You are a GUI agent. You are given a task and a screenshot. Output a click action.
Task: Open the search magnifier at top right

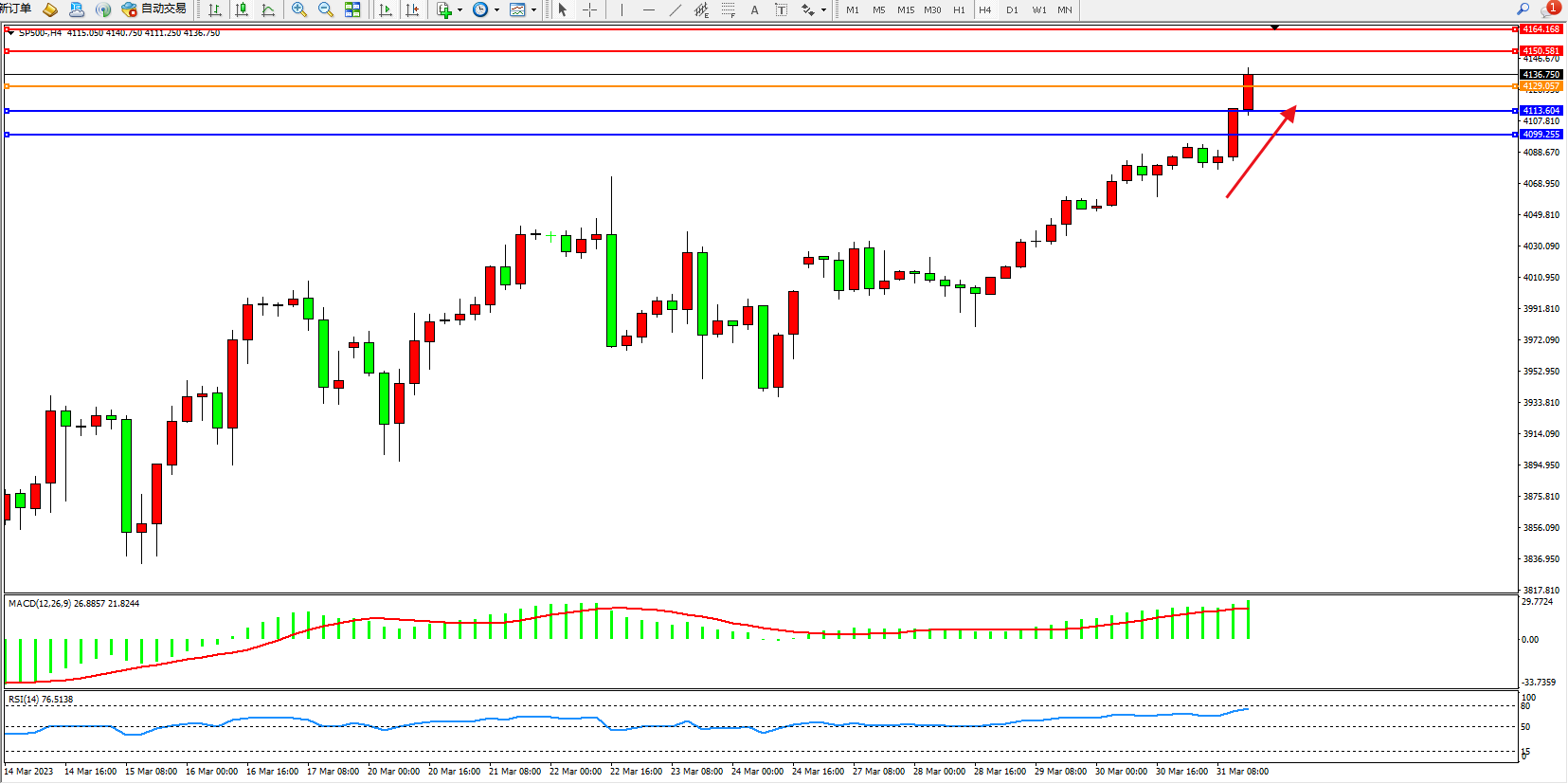(x=1523, y=9)
